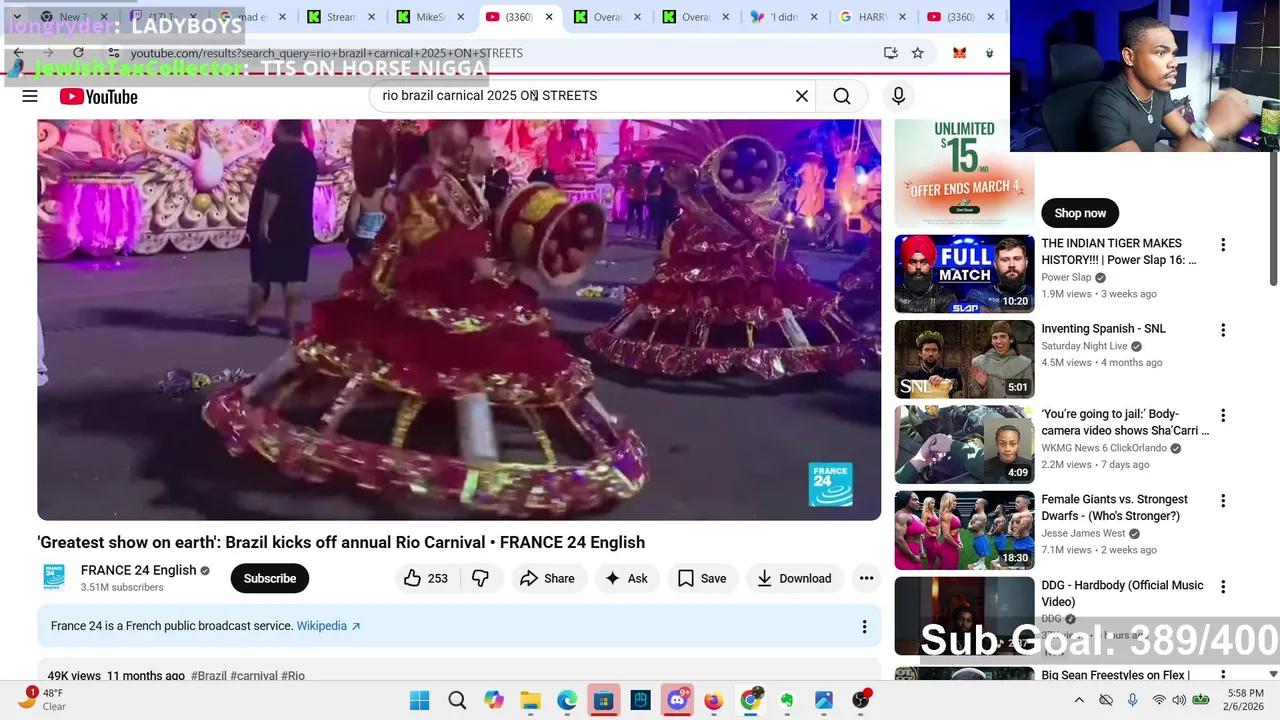Open Microsoft Store from the taskbar

(604, 701)
